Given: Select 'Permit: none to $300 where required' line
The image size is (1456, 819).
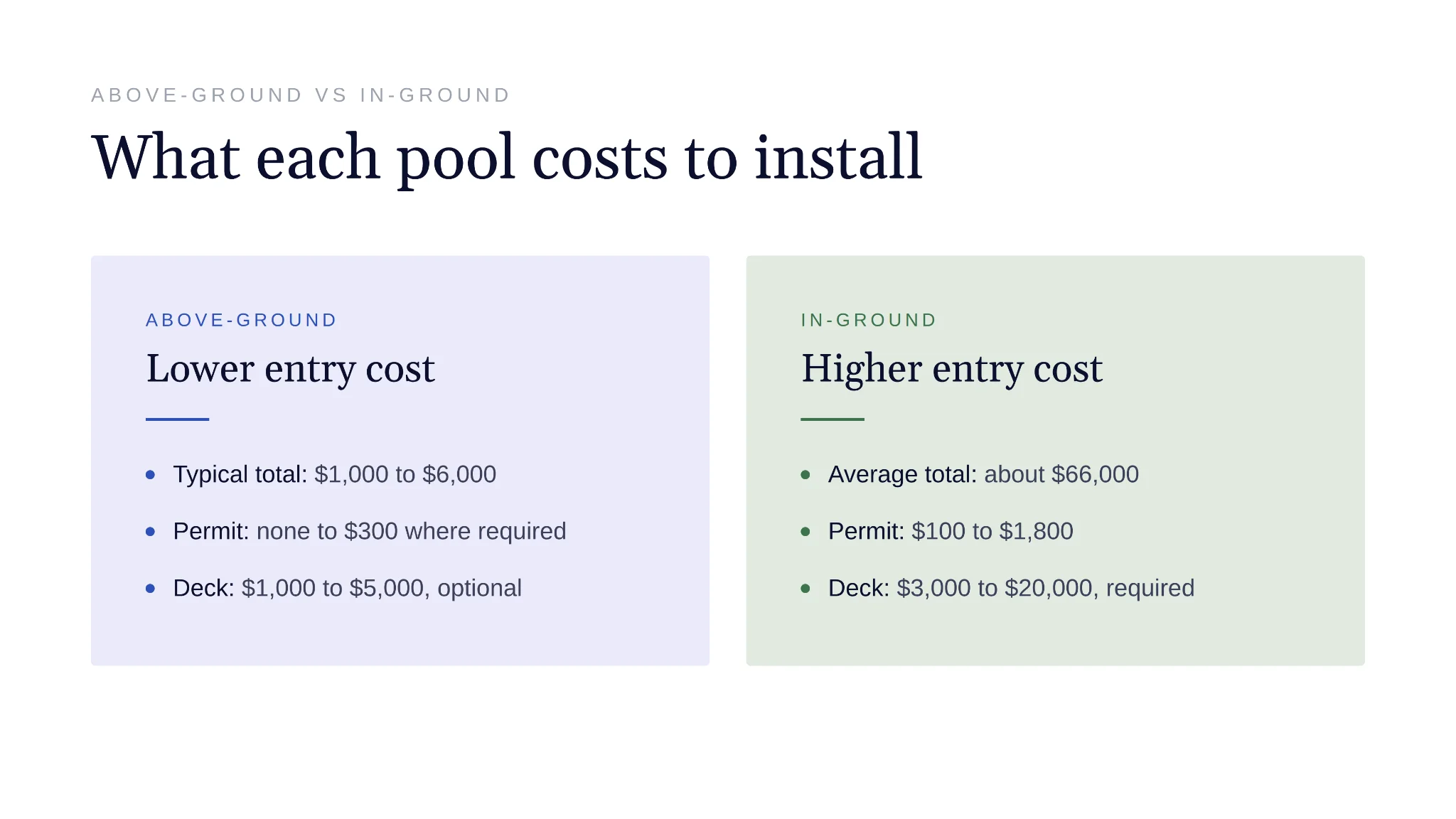Looking at the screenshot, I should point(370,531).
